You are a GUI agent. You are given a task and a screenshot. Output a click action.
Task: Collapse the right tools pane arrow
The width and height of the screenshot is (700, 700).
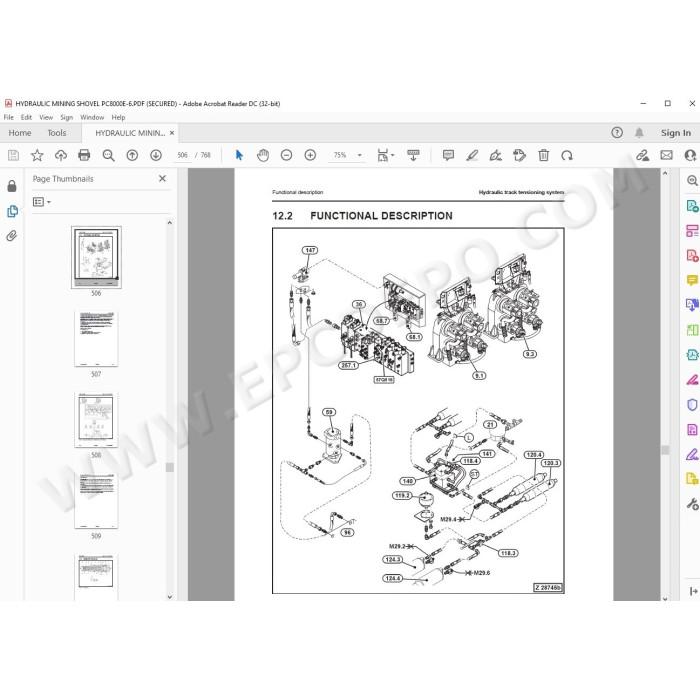(693, 591)
